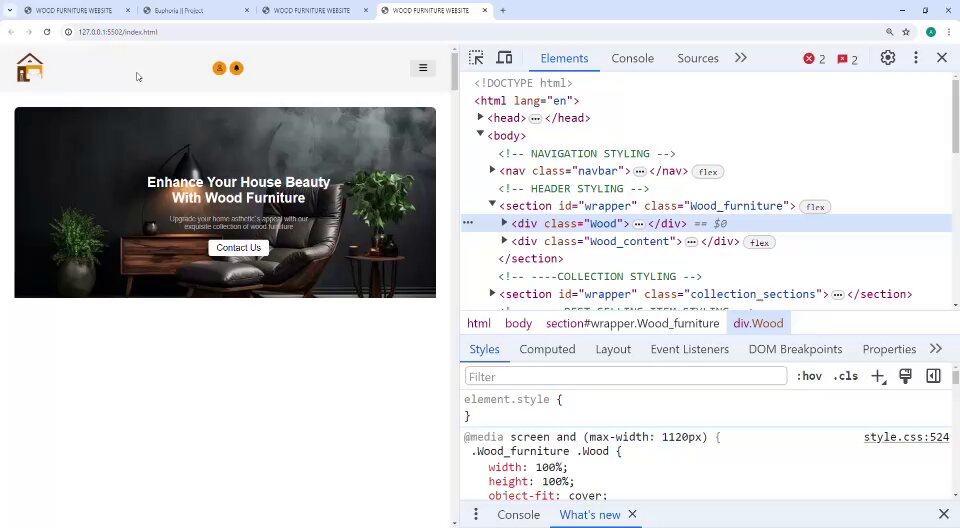The width and height of the screenshot is (960, 528).
Task: Click the red error count indicator
Action: pos(814,59)
